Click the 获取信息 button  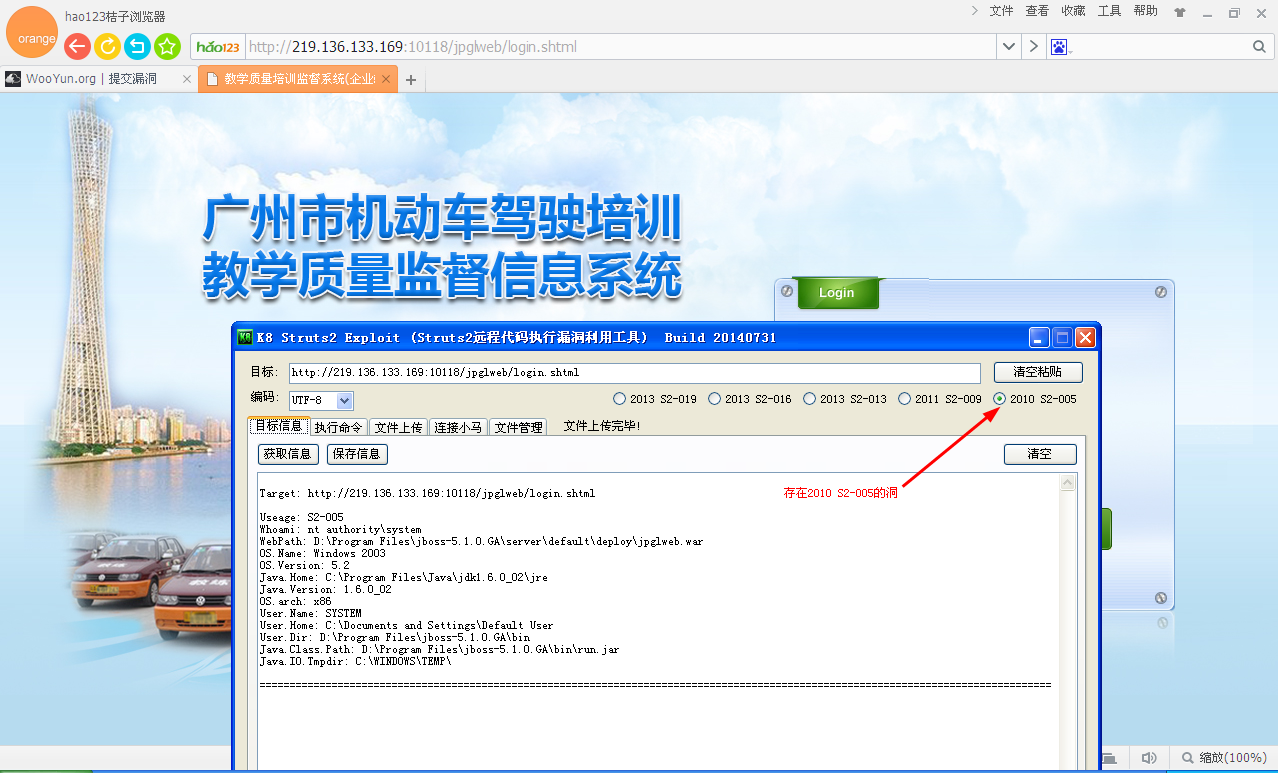pos(288,454)
